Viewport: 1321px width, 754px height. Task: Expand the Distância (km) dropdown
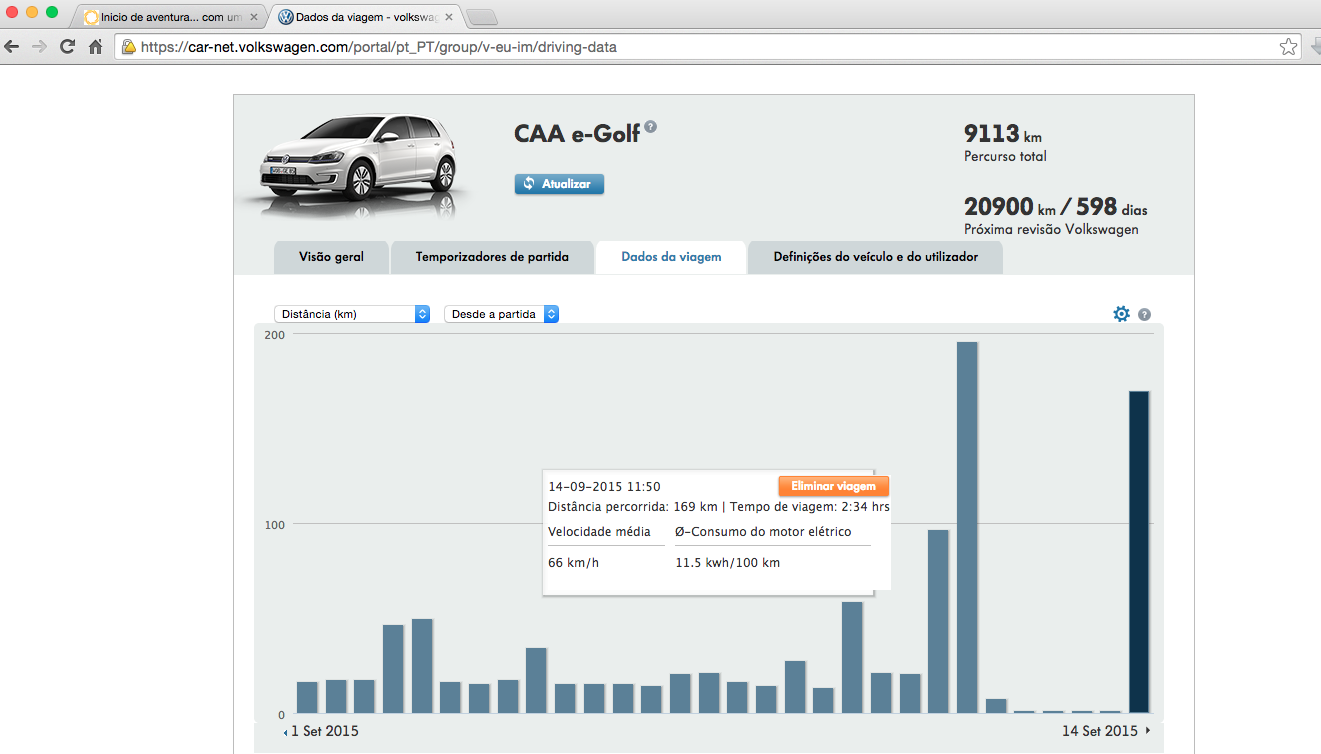[x=352, y=314]
